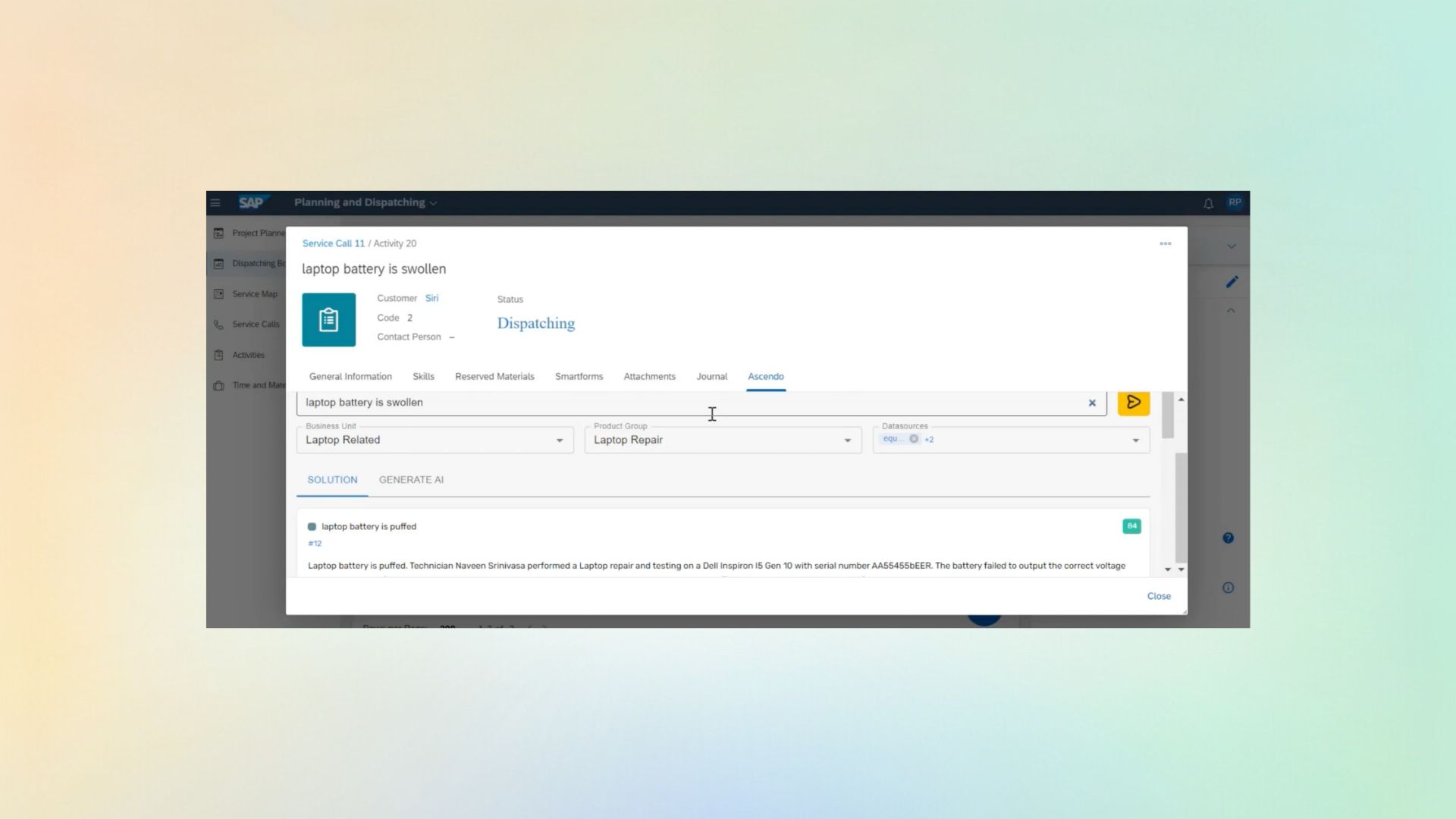The width and height of the screenshot is (1456, 819).
Task: Click the three-dots more options icon
Action: click(1165, 243)
